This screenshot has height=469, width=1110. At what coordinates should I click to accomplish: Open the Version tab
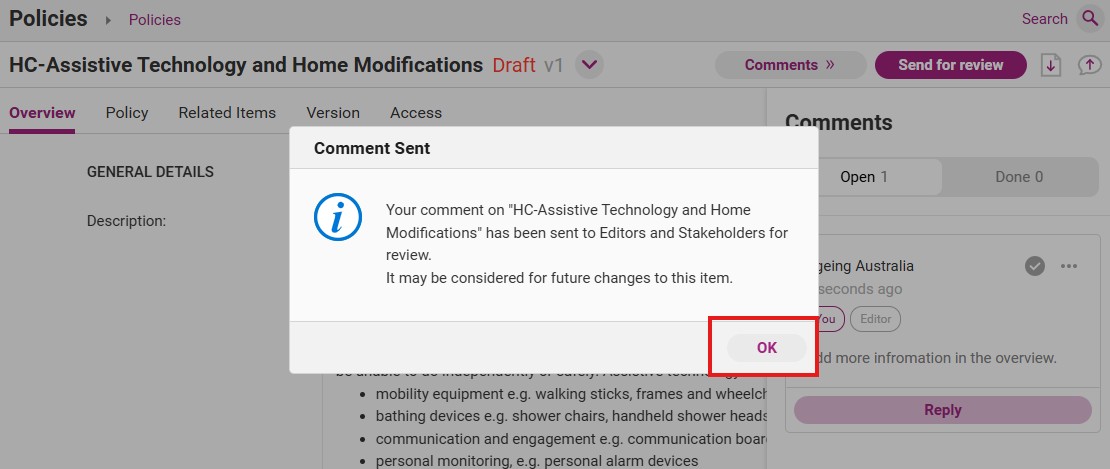pyautogui.click(x=333, y=113)
